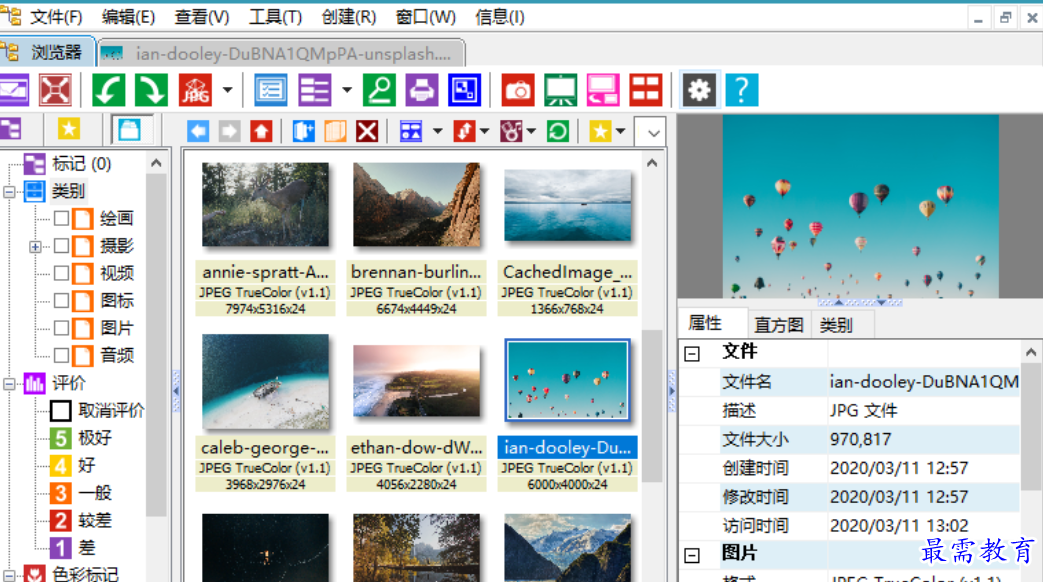Select the annie-spratt deer thumbnail
Screen dimensions: 1043x582
(x=265, y=205)
